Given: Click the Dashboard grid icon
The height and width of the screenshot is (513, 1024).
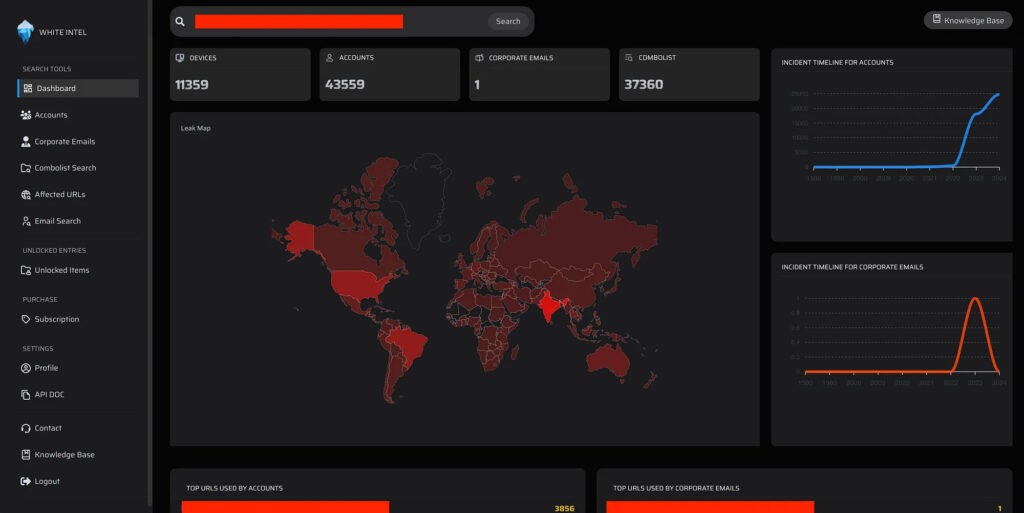Looking at the screenshot, I should click(27, 88).
